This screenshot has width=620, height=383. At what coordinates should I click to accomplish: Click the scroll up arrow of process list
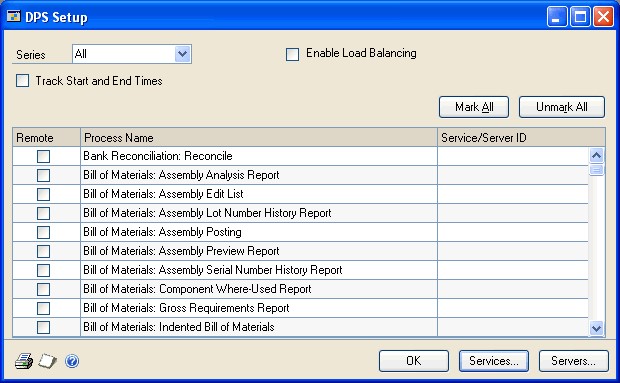pos(596,155)
